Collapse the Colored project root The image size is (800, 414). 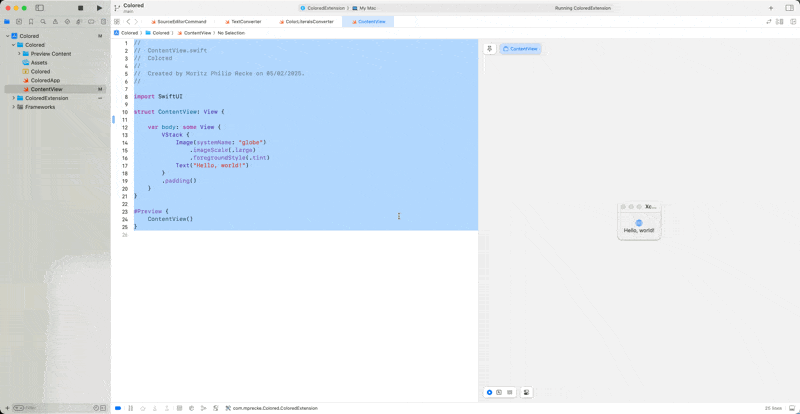(8, 36)
